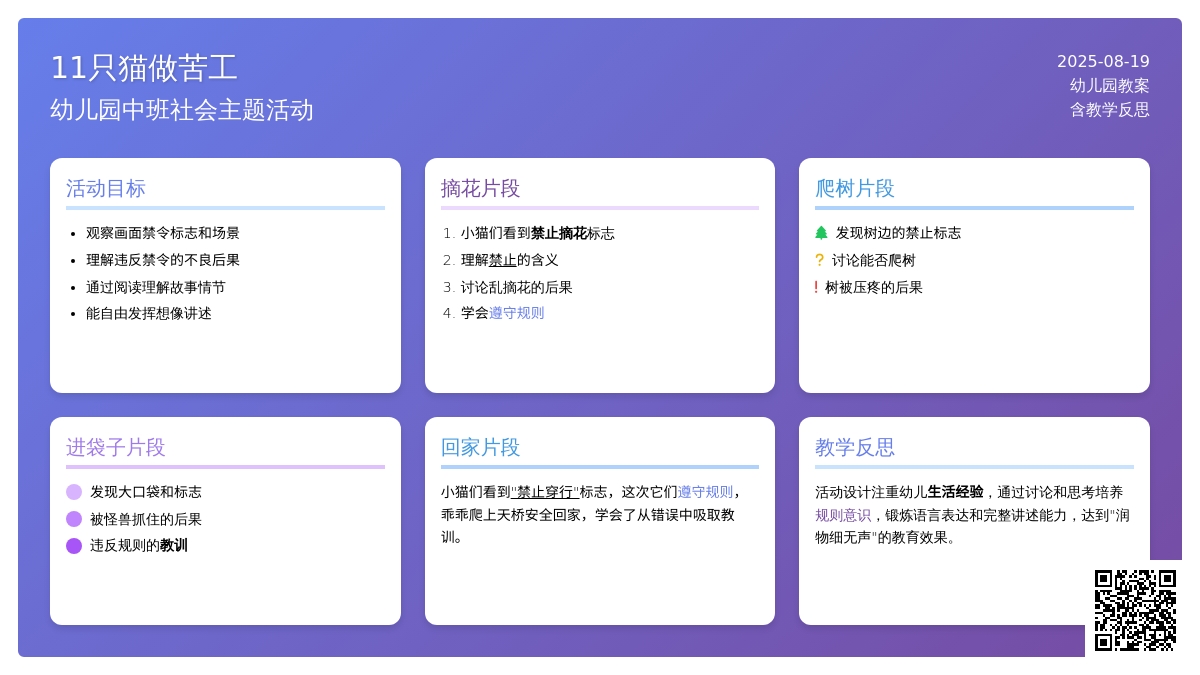Screen dimensions: 1200x675
Task: Click the 爬树片段 card heading
Action: 855,188
